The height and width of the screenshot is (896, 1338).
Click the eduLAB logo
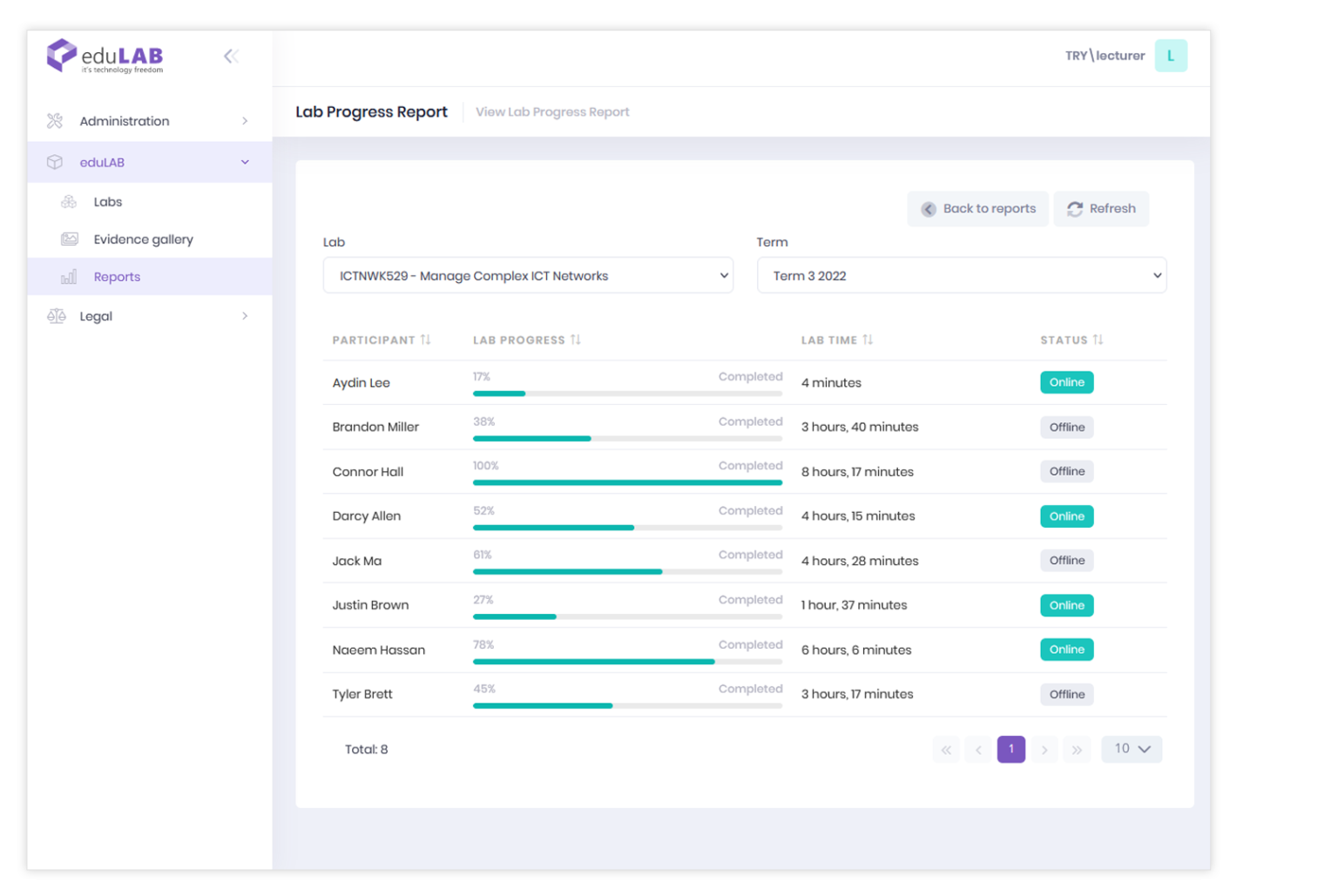tap(105, 57)
